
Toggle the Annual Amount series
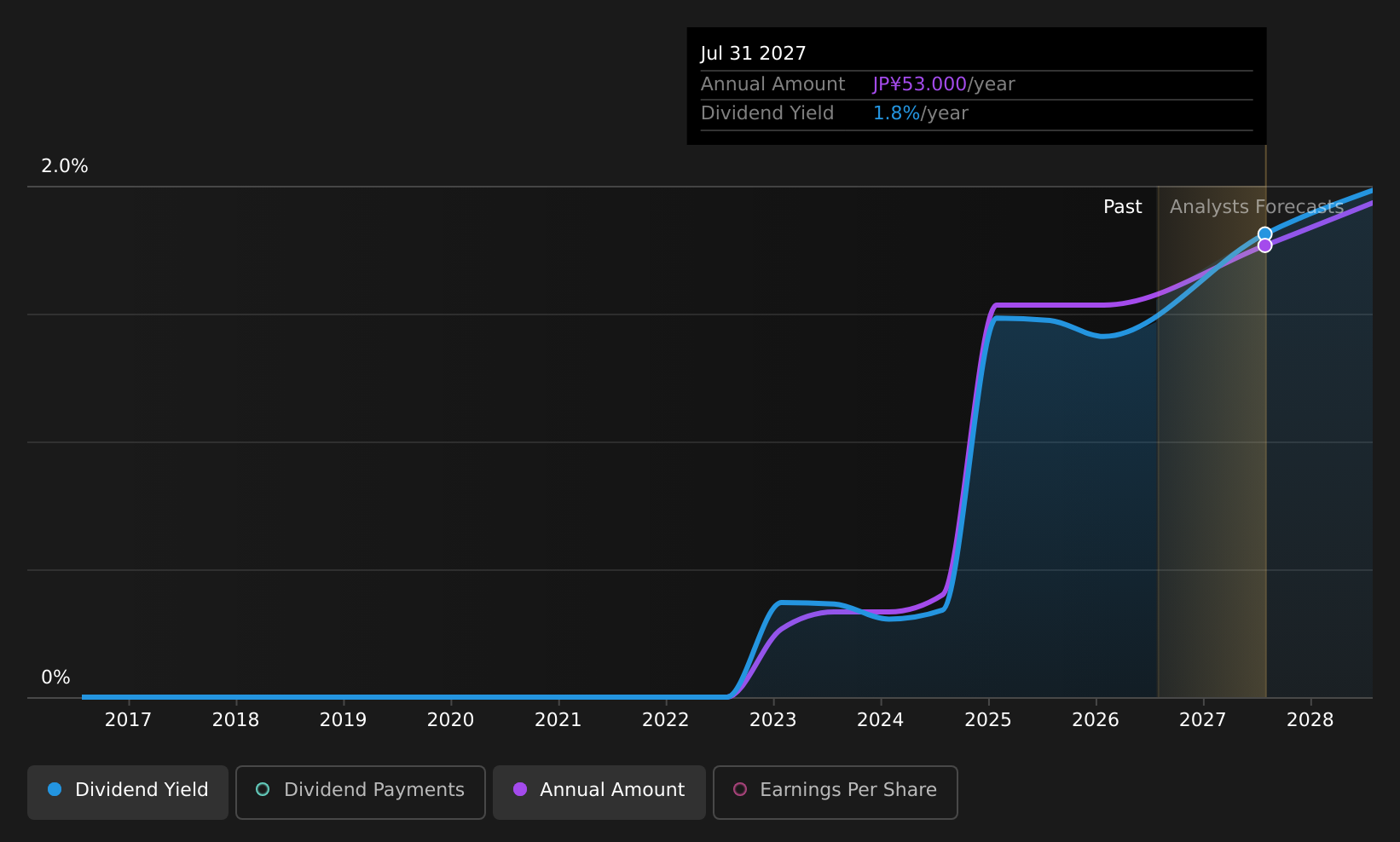(599, 792)
